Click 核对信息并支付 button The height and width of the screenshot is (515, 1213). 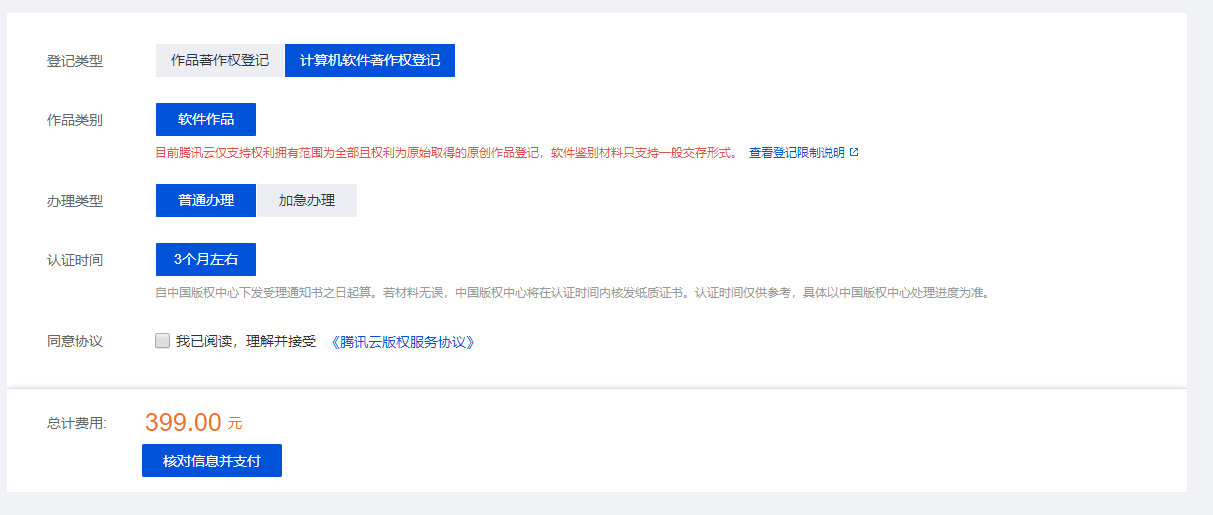click(212, 461)
